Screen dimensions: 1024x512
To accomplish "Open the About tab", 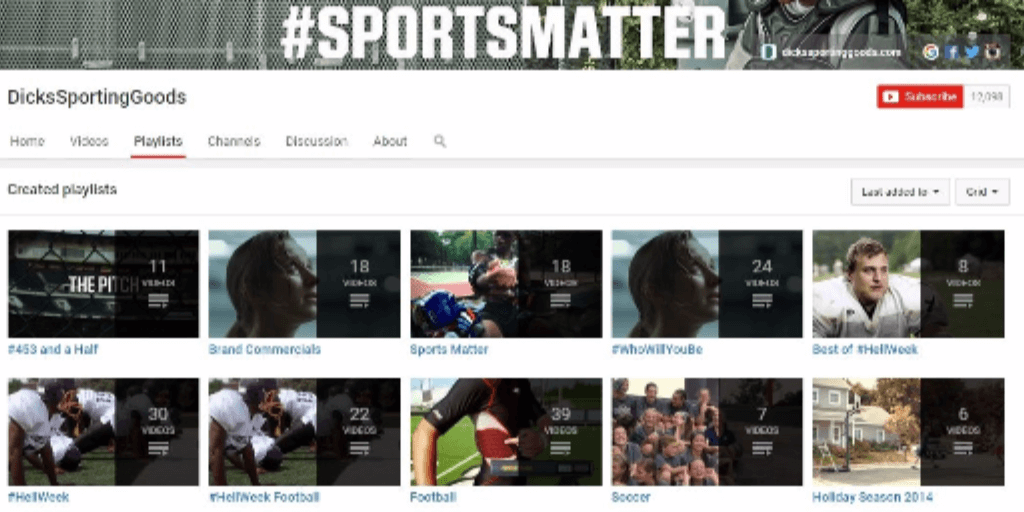I will click(390, 141).
